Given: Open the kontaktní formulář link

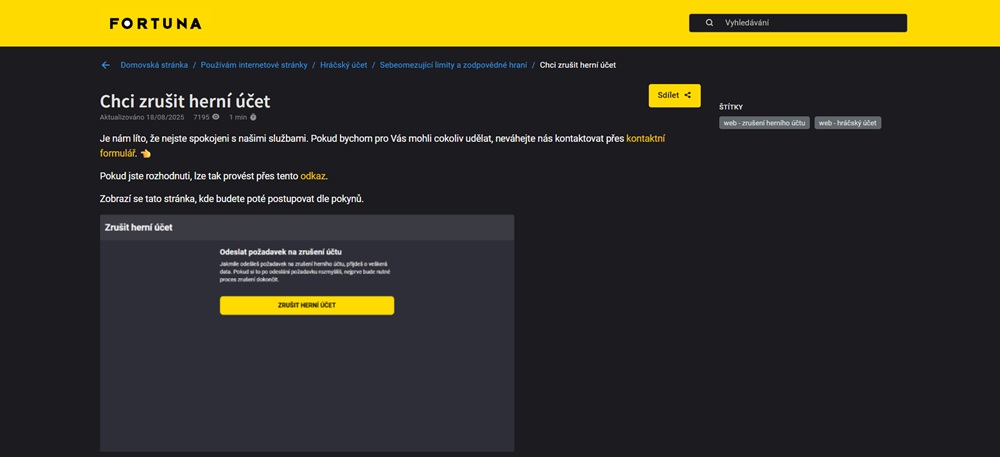Looking at the screenshot, I should 645,138.
